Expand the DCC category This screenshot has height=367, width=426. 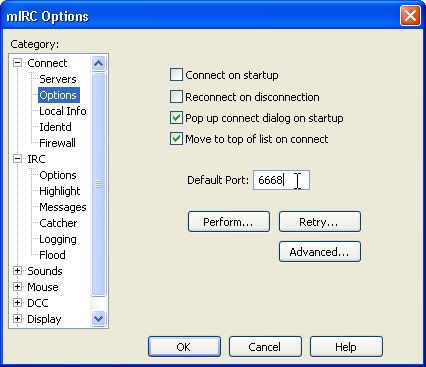click(x=17, y=303)
